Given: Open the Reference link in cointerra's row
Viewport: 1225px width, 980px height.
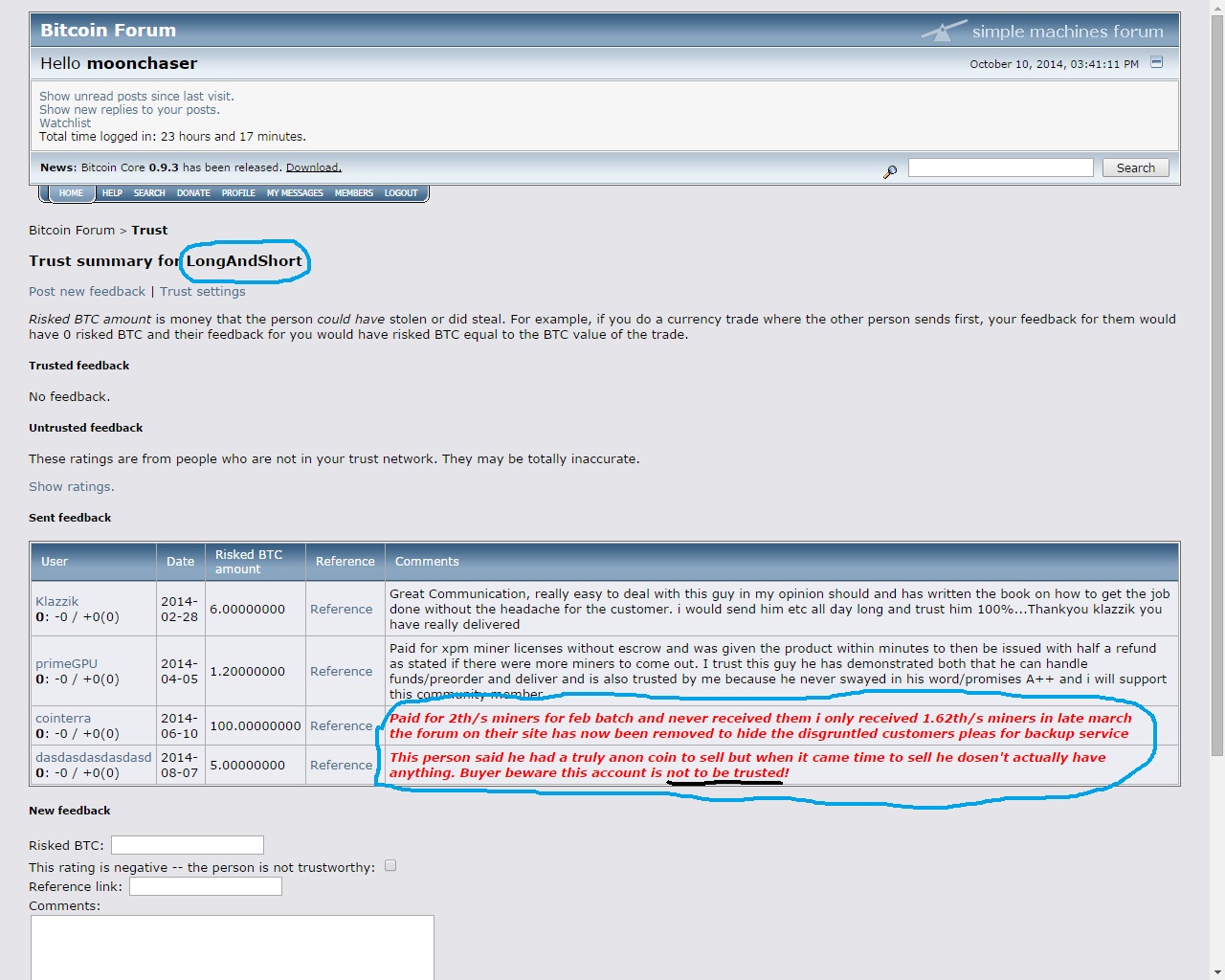Looking at the screenshot, I should pos(341,725).
